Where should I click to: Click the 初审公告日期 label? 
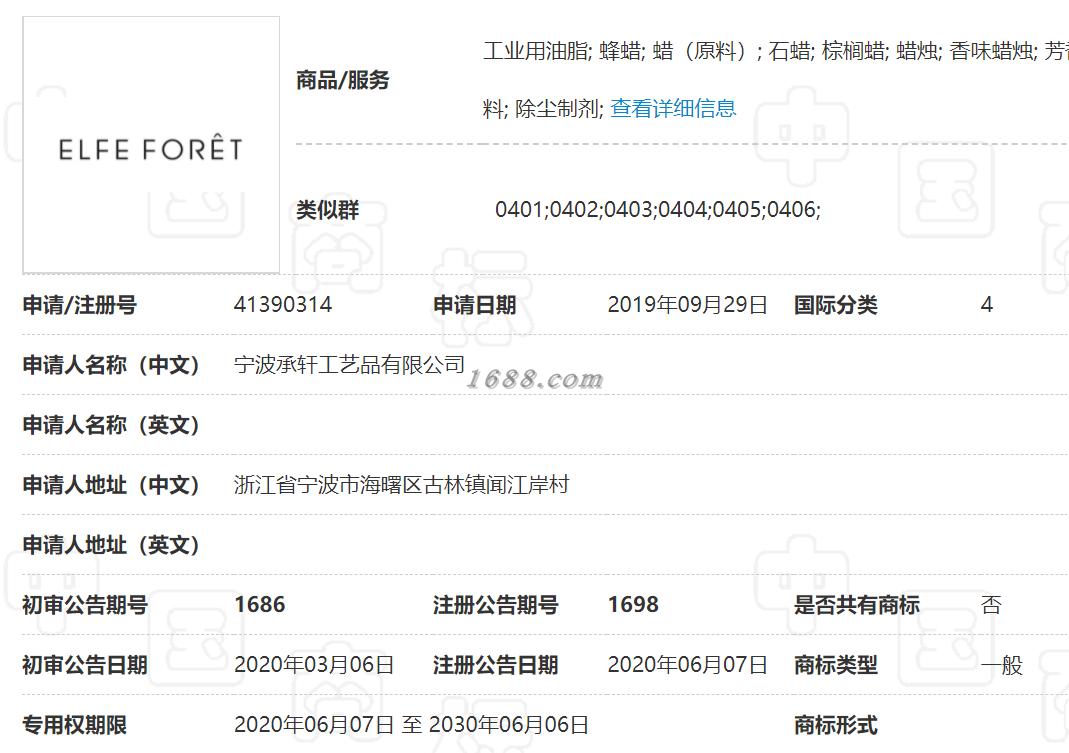[x=85, y=664]
